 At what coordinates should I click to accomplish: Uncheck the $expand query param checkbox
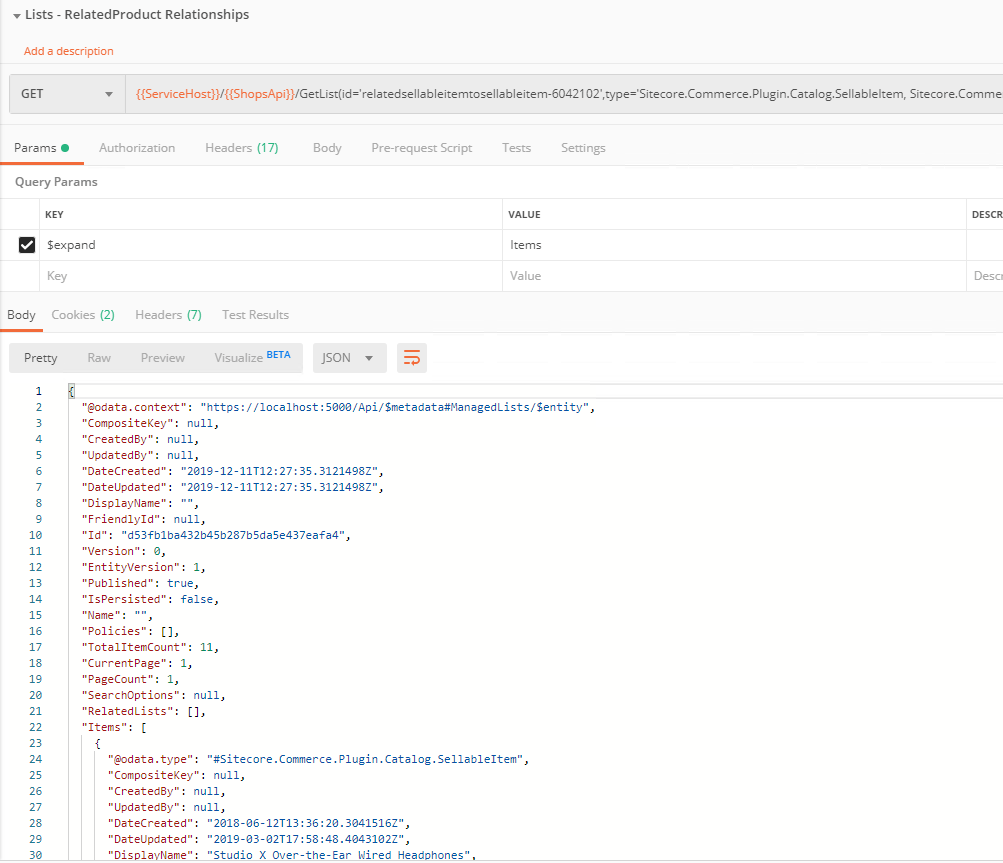point(27,245)
